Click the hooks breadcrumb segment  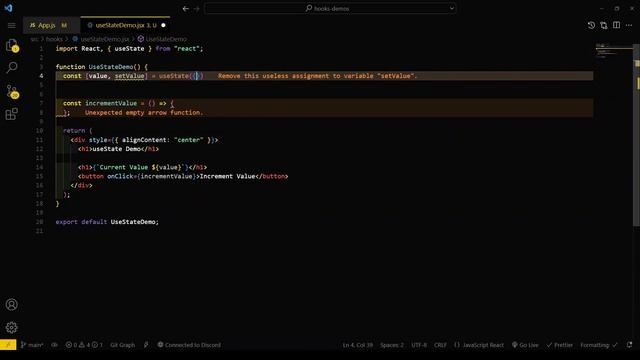(x=54, y=39)
